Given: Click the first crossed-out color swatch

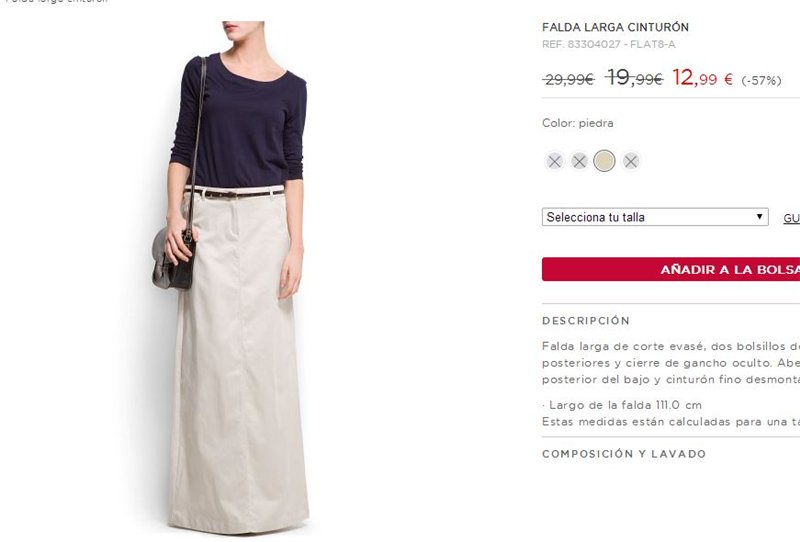Looking at the screenshot, I should click(555, 161).
